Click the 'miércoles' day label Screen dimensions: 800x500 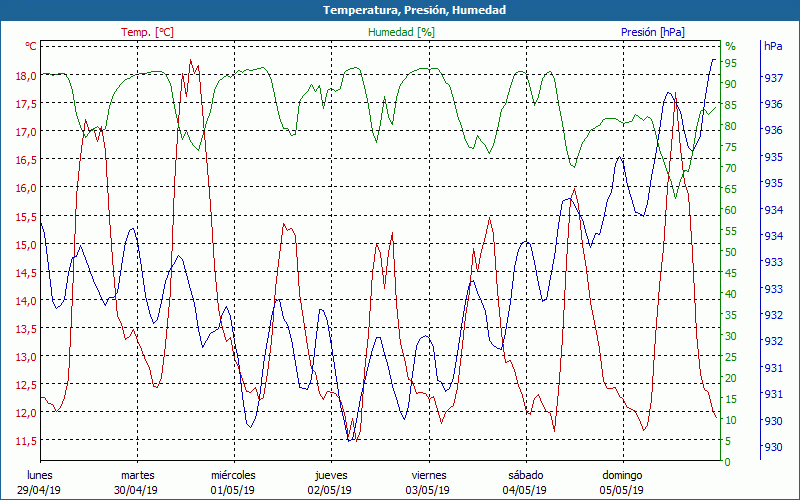click(x=233, y=476)
